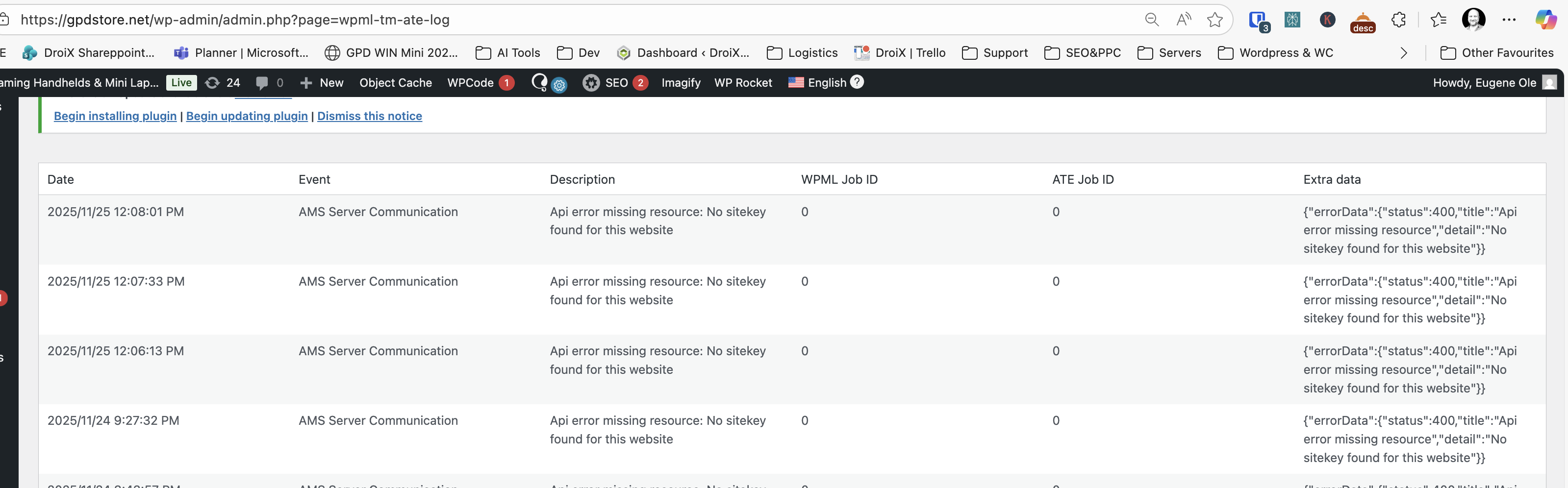Screen dimensions: 1568x488
Task: Open the AI Tools bookmark folder
Action: coord(507,53)
